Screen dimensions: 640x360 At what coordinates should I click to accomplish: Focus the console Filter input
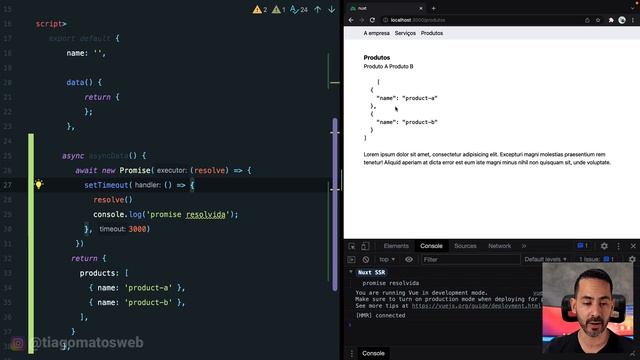click(471, 260)
